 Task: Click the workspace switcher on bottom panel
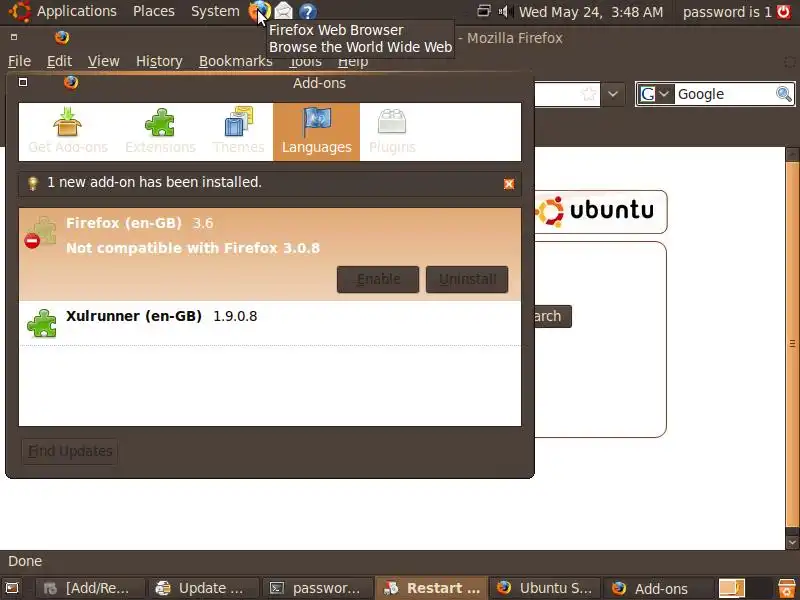pyautogui.click(x=744, y=588)
